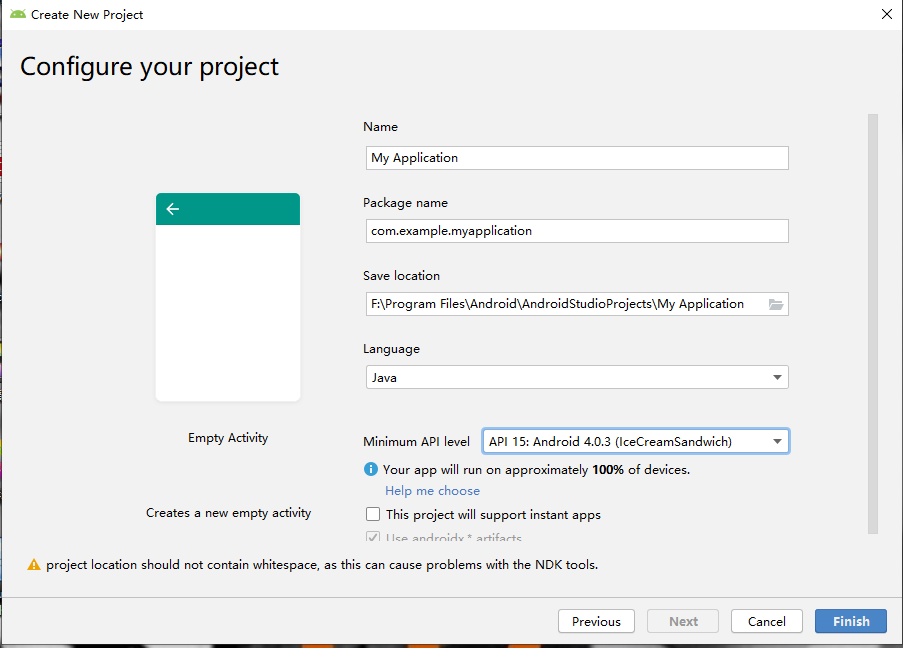Click the Save location path field
The height and width of the screenshot is (648, 903).
[560, 304]
